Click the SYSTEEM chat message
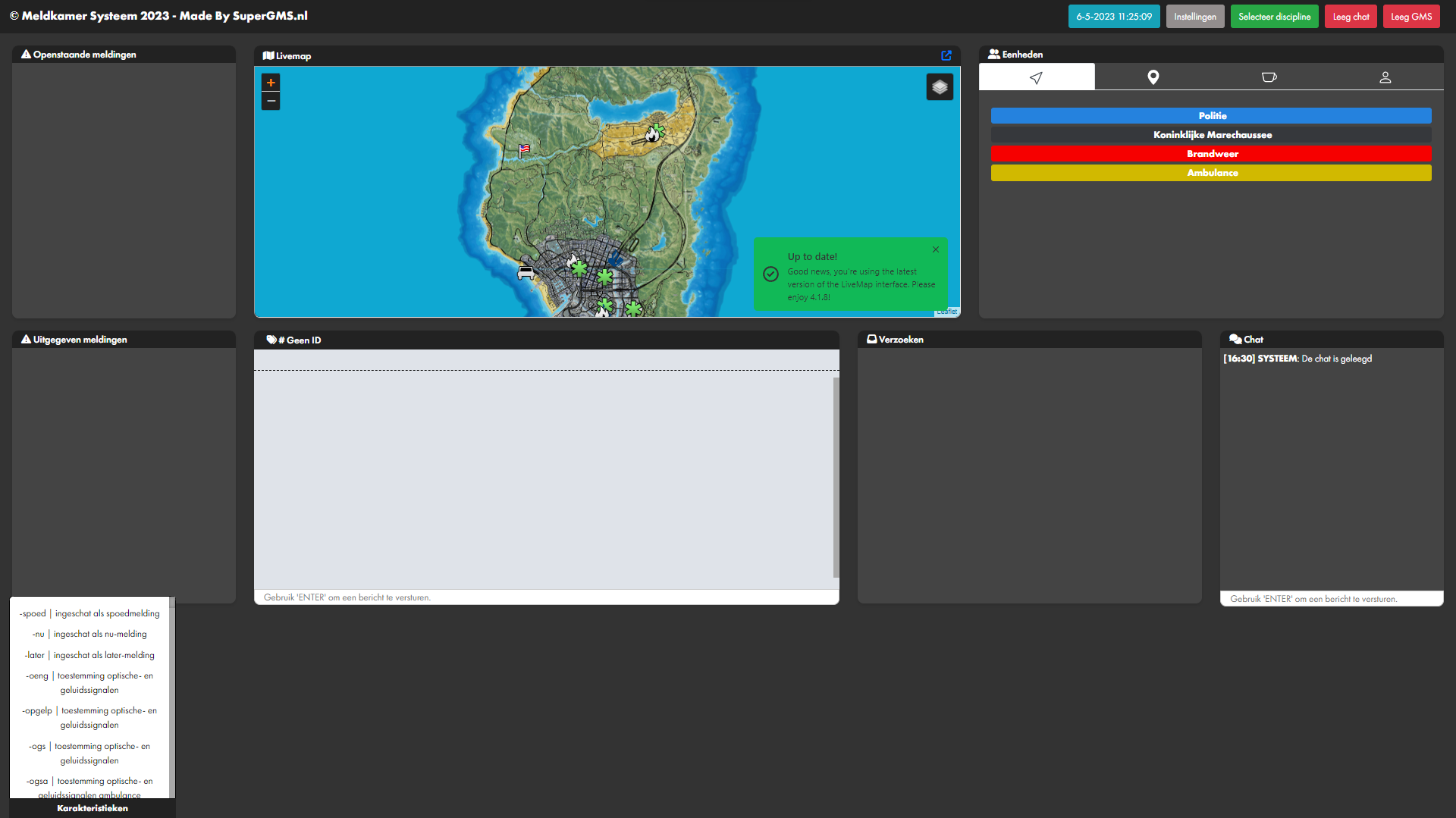1456x818 pixels. 1298,359
